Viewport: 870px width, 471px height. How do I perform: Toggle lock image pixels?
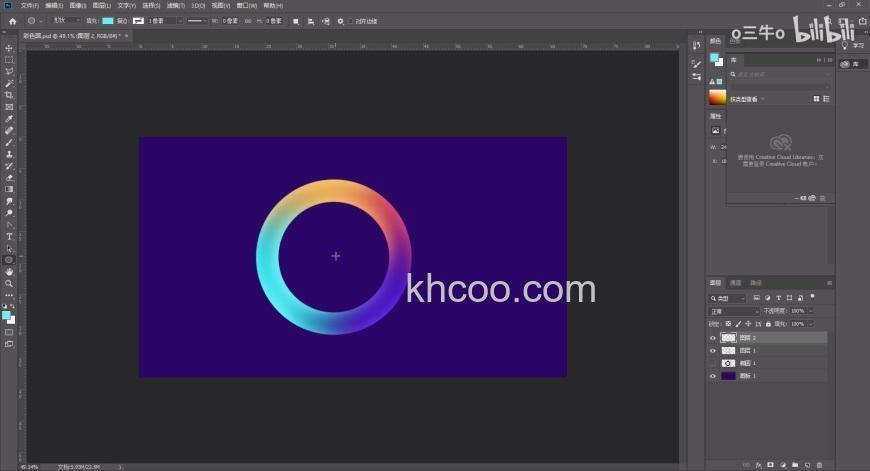(738, 324)
